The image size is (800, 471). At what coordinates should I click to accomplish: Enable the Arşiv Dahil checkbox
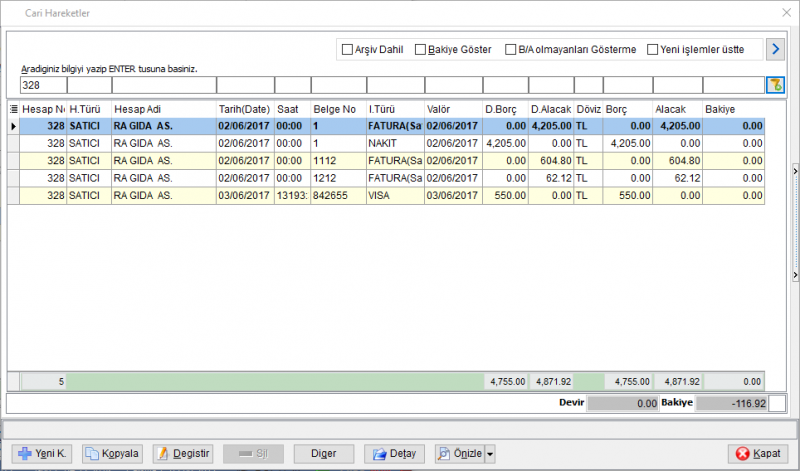pos(347,49)
